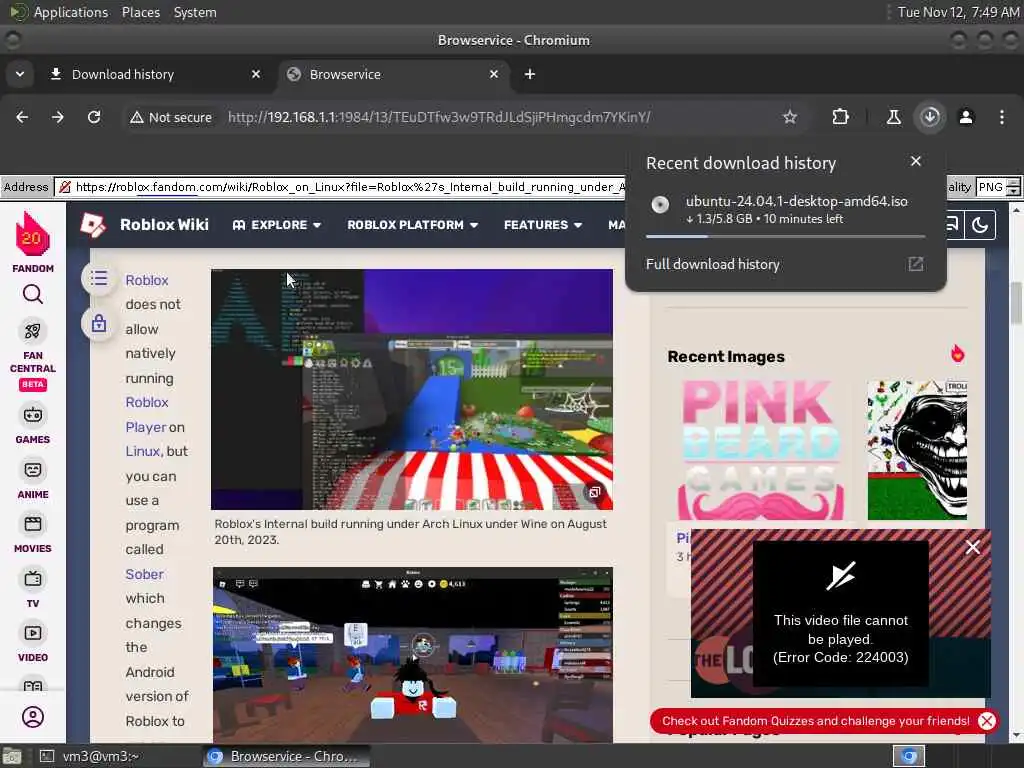This screenshot has width=1024, height=768.
Task: Go back with the browser back arrow
Action: coord(22,117)
